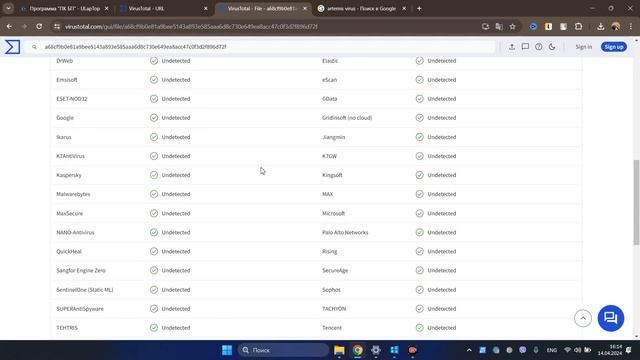
Task: Click the SUPERAntiSpyware engine name
Action: click(80, 309)
